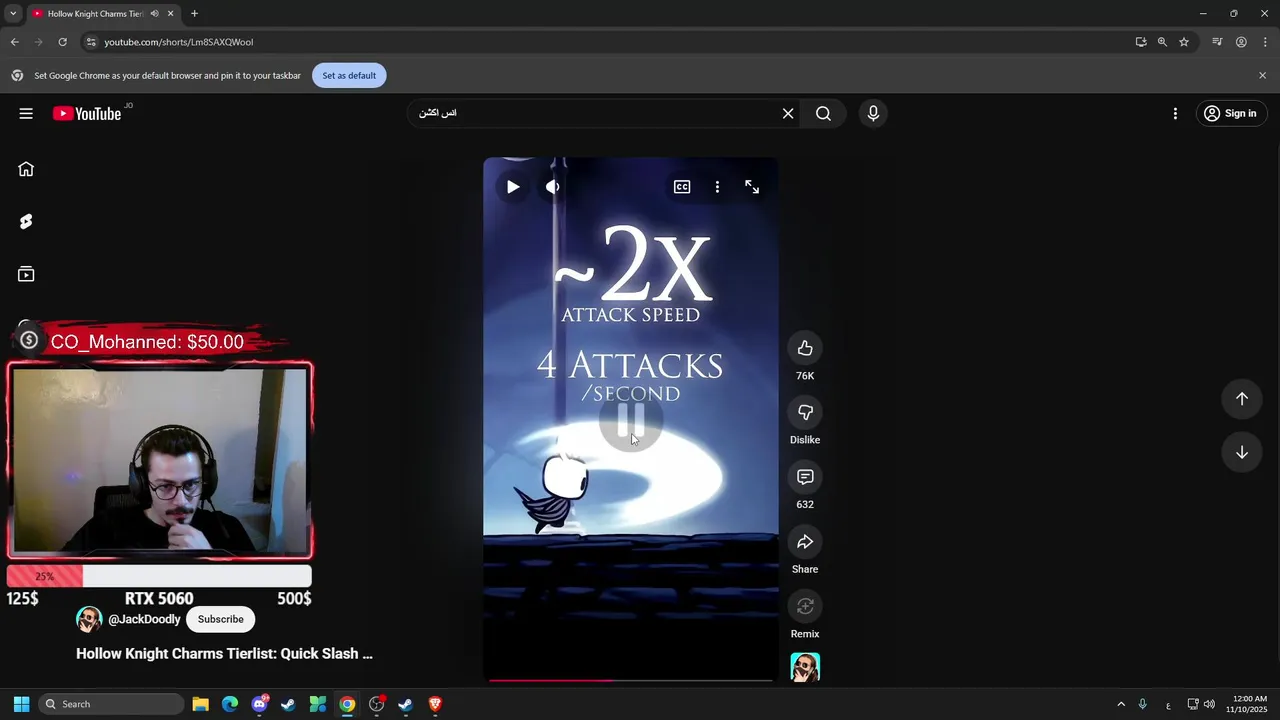Open the YouTube guide hamburger menu
The width and height of the screenshot is (1280, 720).
click(x=26, y=113)
